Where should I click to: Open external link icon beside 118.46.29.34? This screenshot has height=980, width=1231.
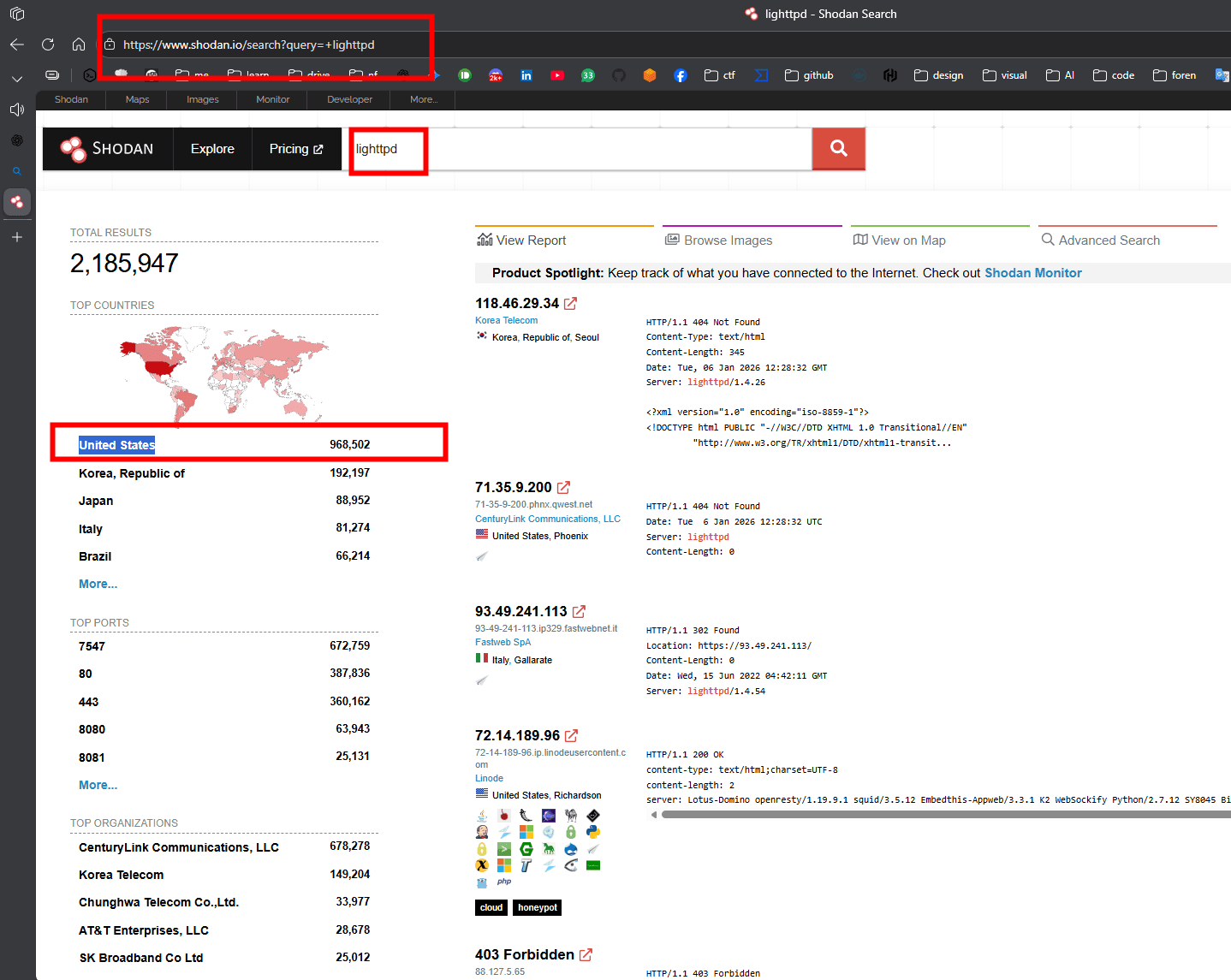pyautogui.click(x=570, y=304)
